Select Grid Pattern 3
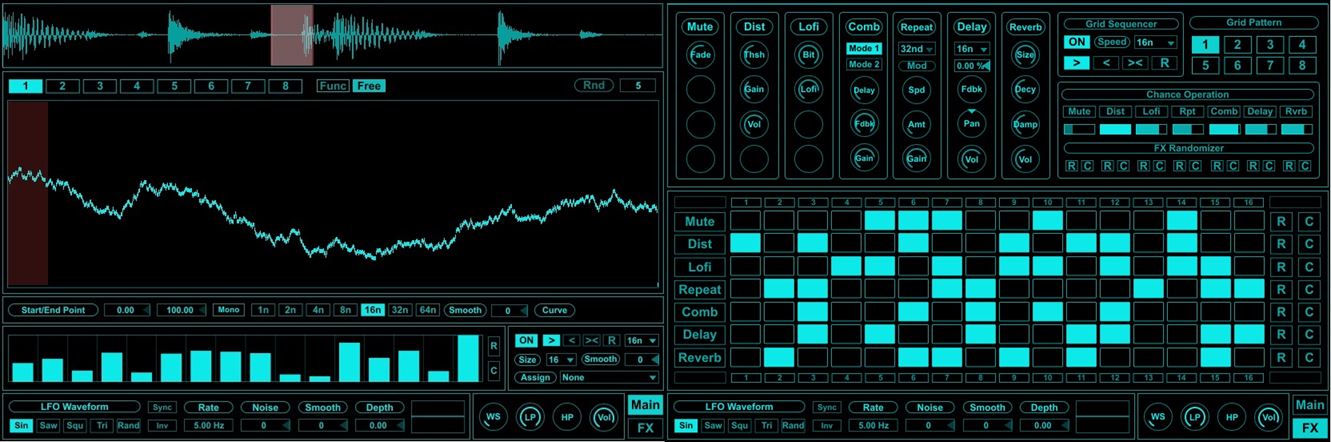 1268,44
